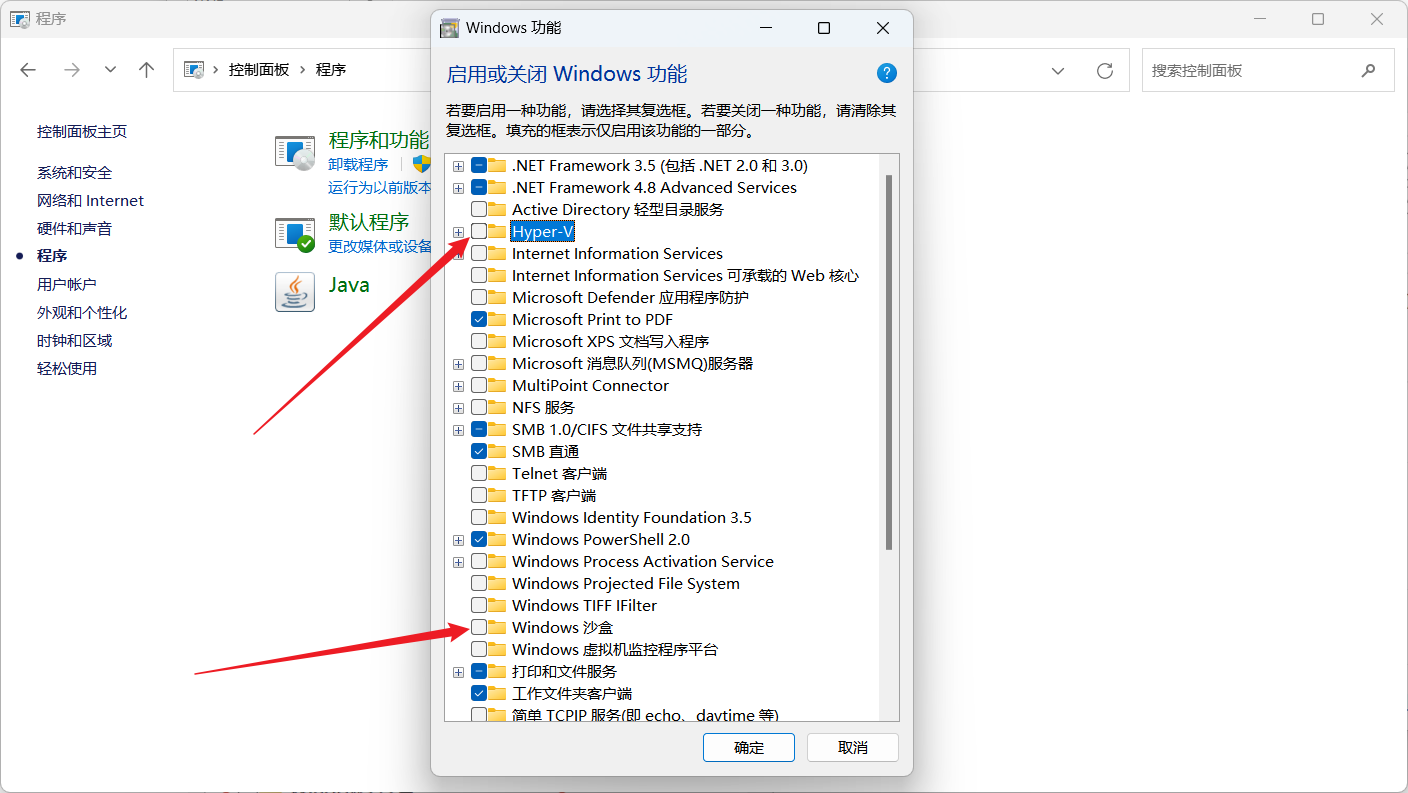1408x793 pixels.
Task: Open the 时钟和区域 sidebar link
Action: point(75,340)
